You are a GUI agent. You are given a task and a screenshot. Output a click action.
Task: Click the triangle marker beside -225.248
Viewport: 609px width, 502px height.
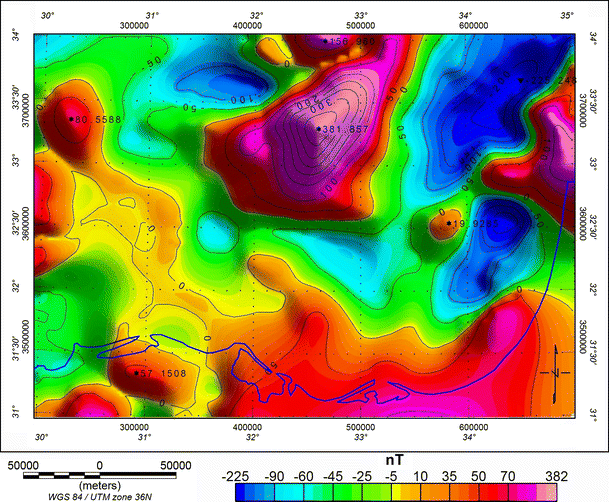tap(521, 80)
